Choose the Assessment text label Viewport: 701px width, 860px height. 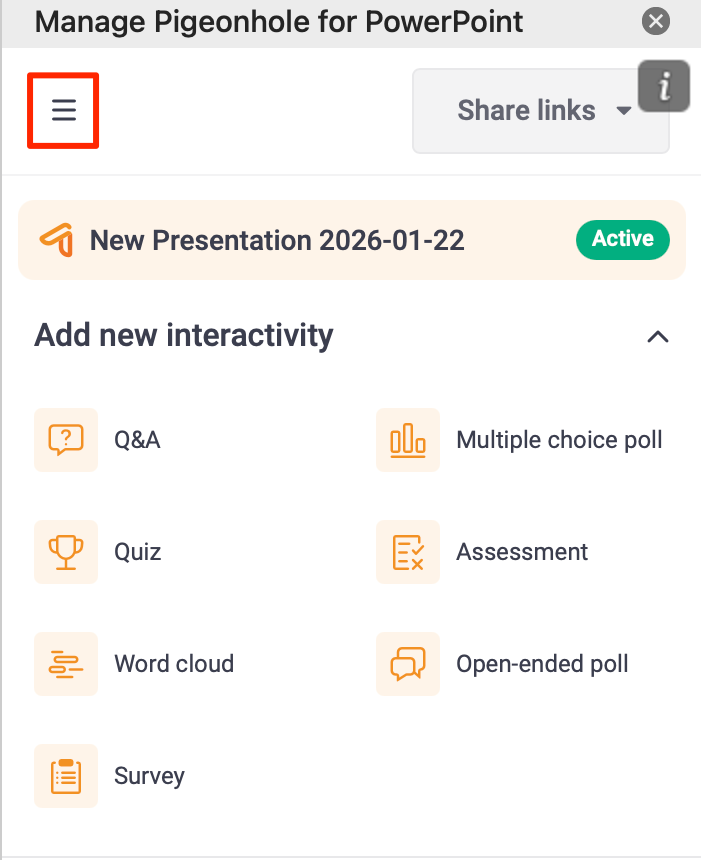pos(522,552)
